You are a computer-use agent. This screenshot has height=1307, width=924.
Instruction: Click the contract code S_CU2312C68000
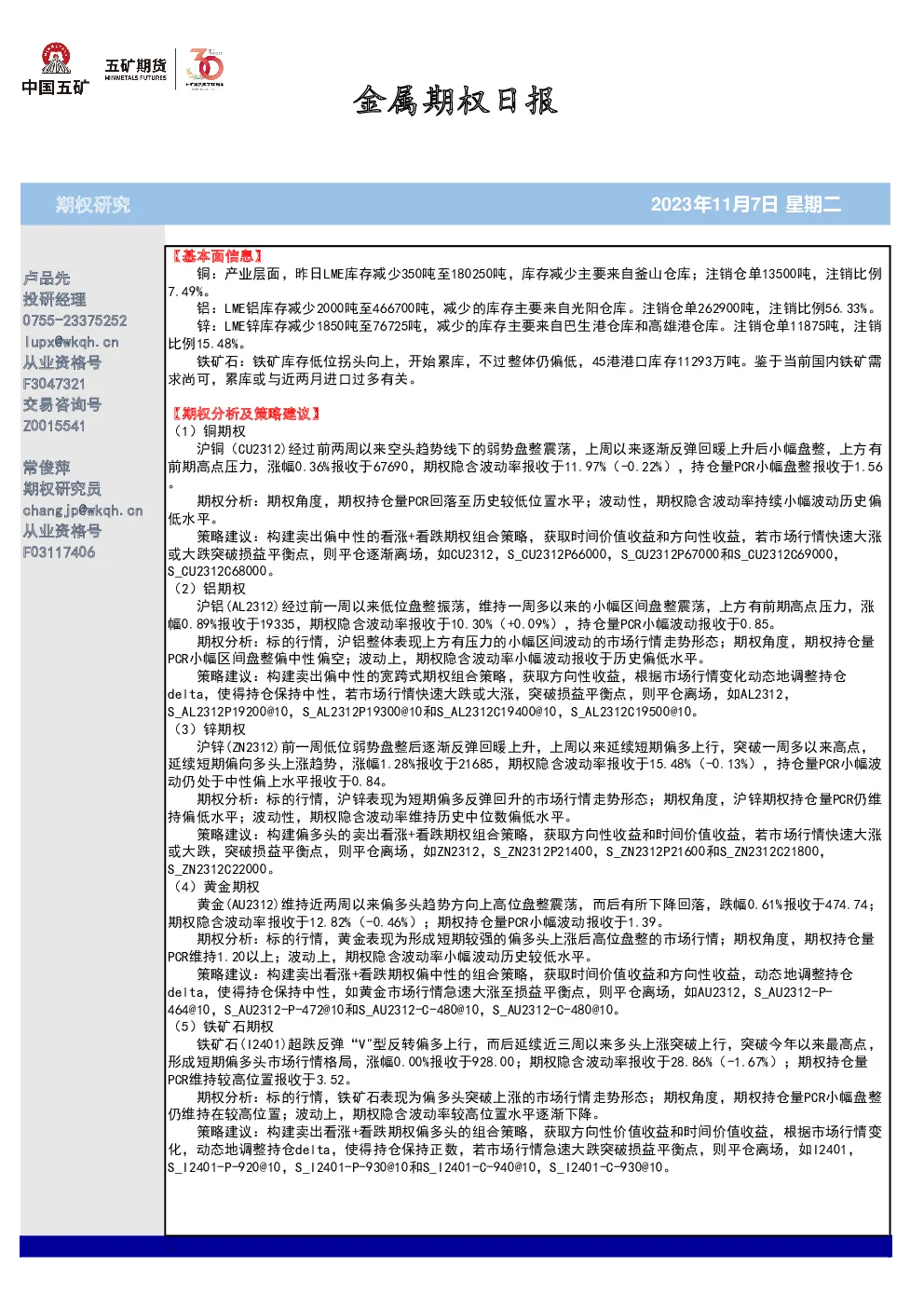click(217, 572)
